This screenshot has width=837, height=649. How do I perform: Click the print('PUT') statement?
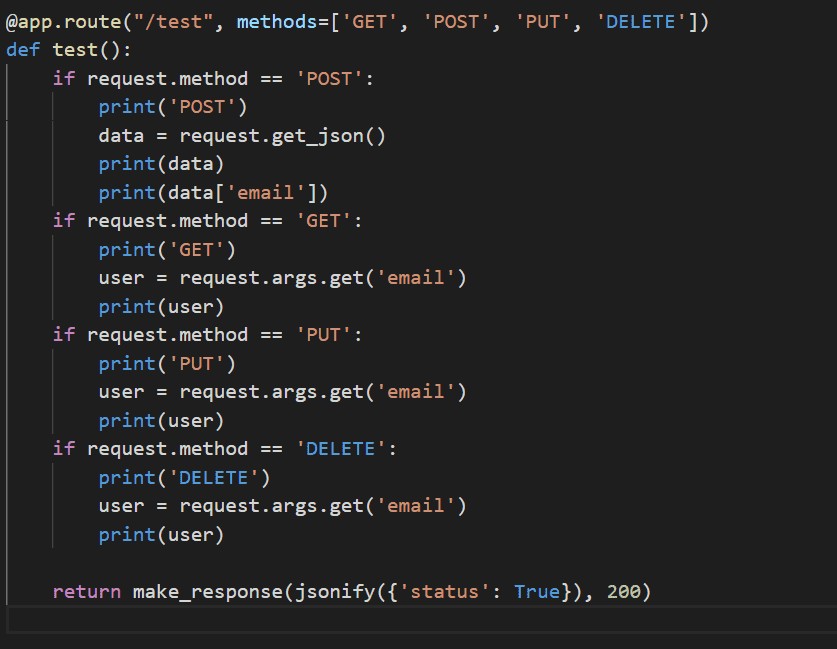tap(167, 364)
